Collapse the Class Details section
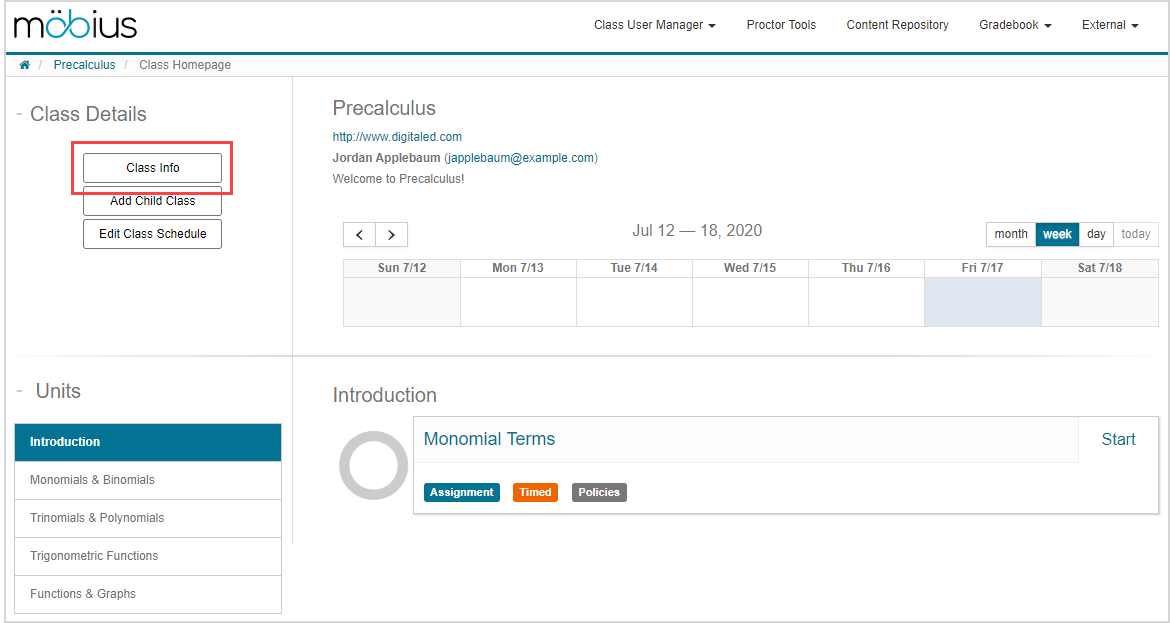 (19, 115)
